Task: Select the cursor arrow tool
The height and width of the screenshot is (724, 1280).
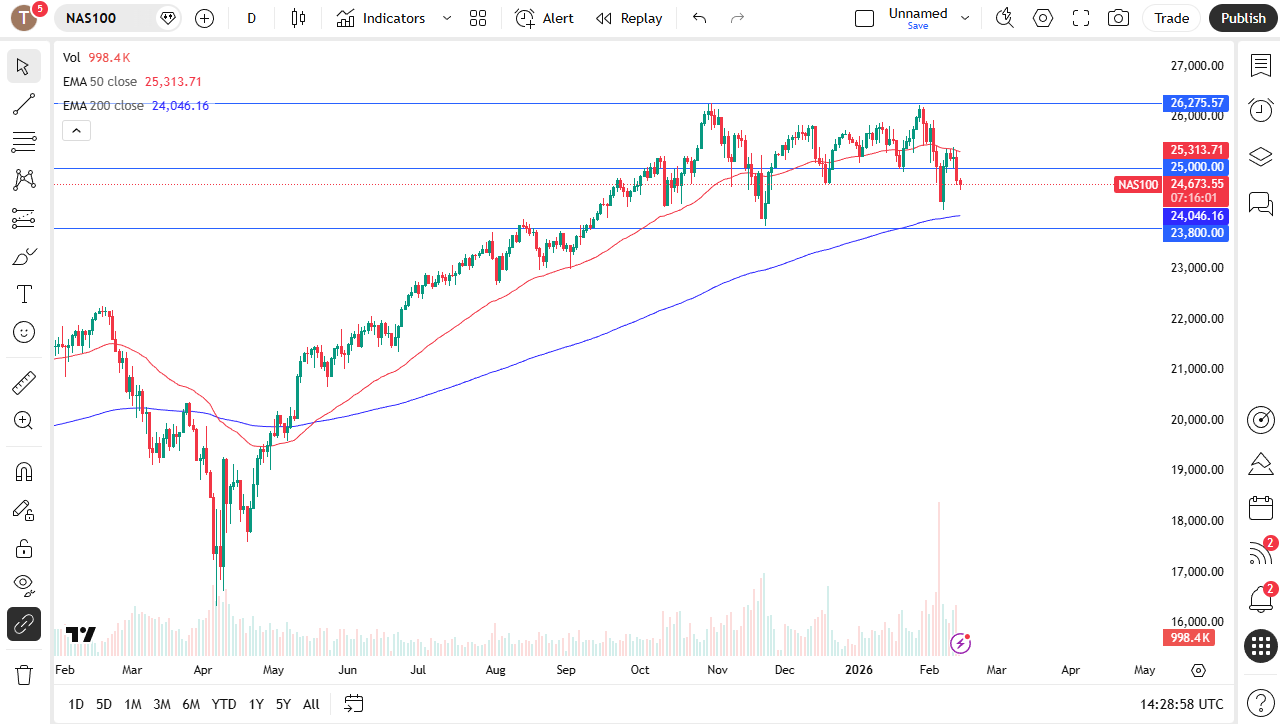Action: 24,66
